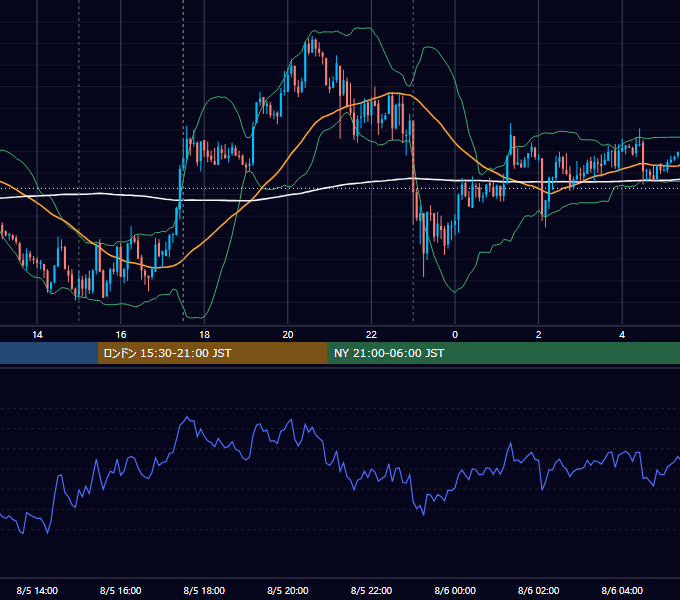Click the 4 hour label on price chart
The width and height of the screenshot is (680, 600).
(622, 335)
